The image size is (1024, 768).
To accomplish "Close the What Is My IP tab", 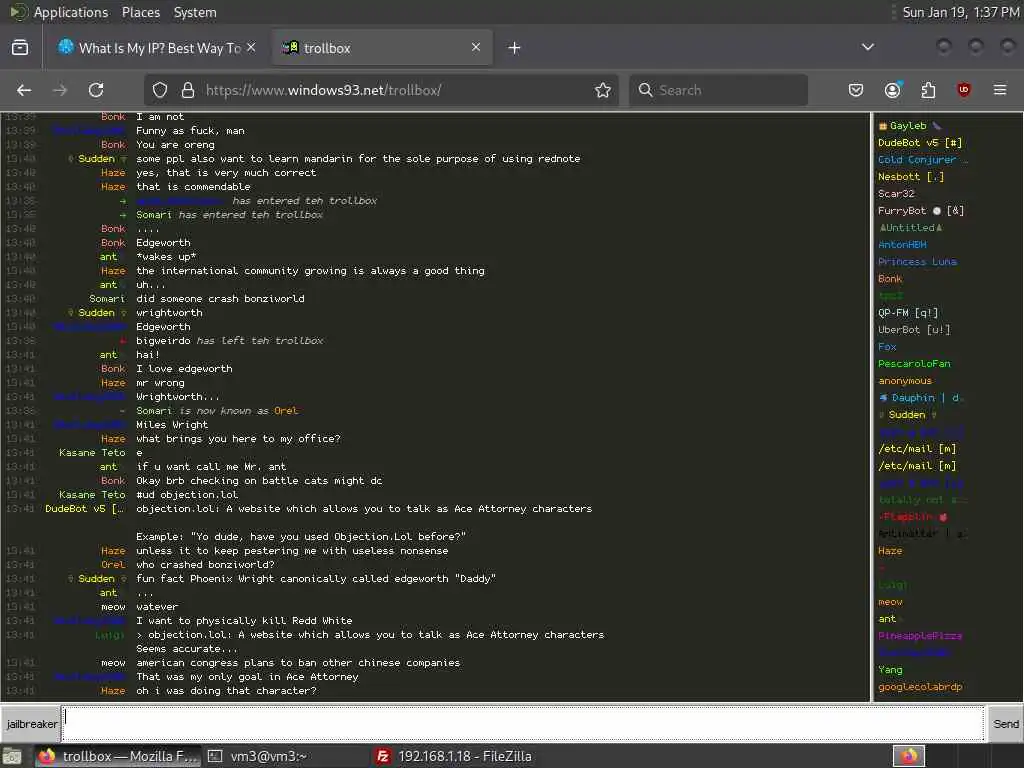I will pyautogui.click(x=251, y=48).
